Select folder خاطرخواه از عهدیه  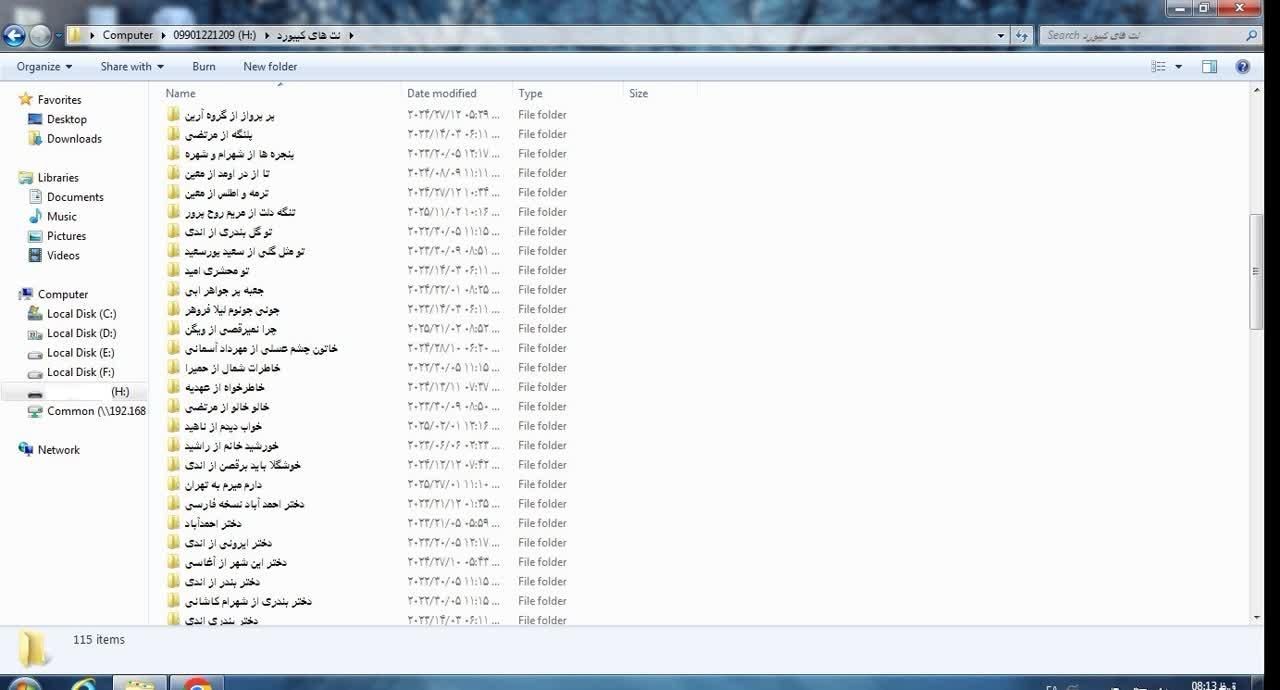[224, 387]
